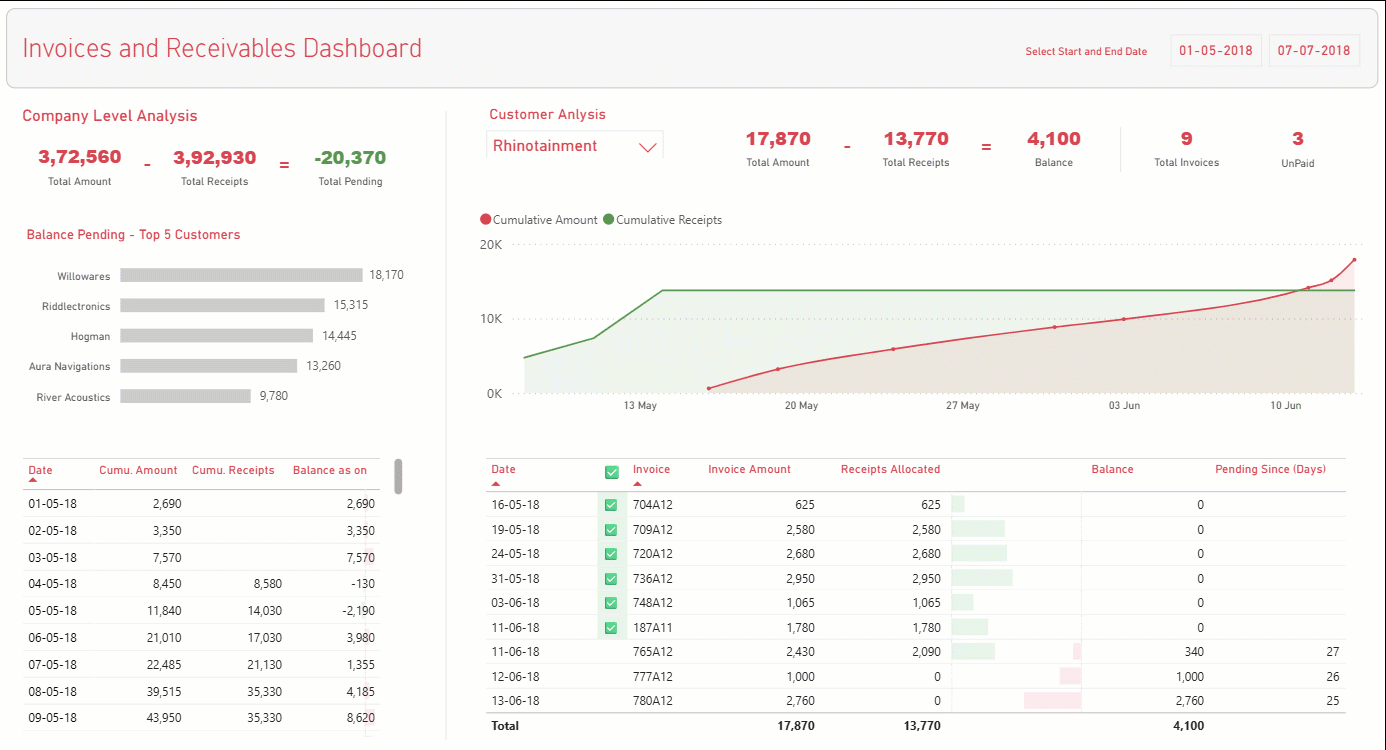Viewport: 1386px width, 750px height.
Task: Click the 3,92,930 total receipts value
Action: (215, 158)
